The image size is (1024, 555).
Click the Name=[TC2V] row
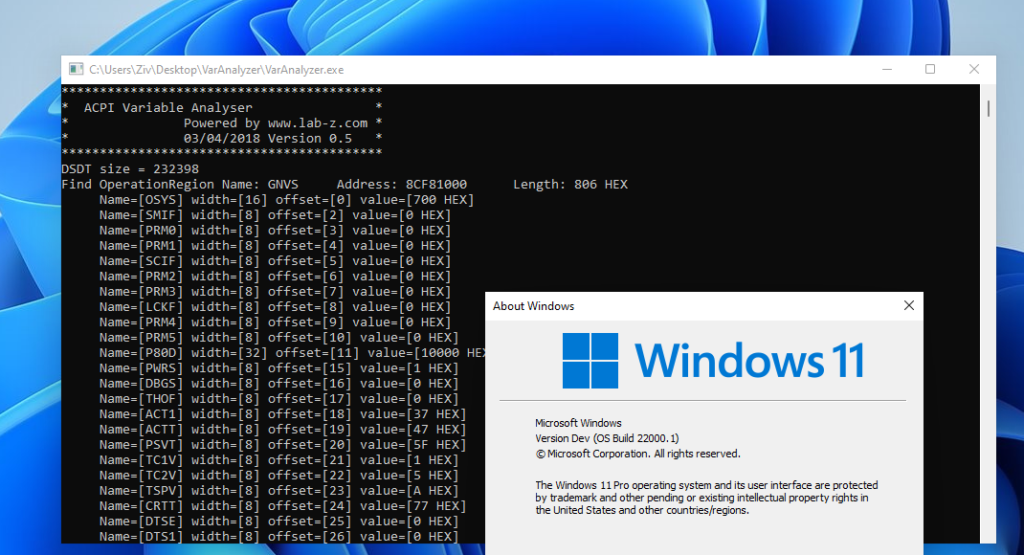point(279,476)
